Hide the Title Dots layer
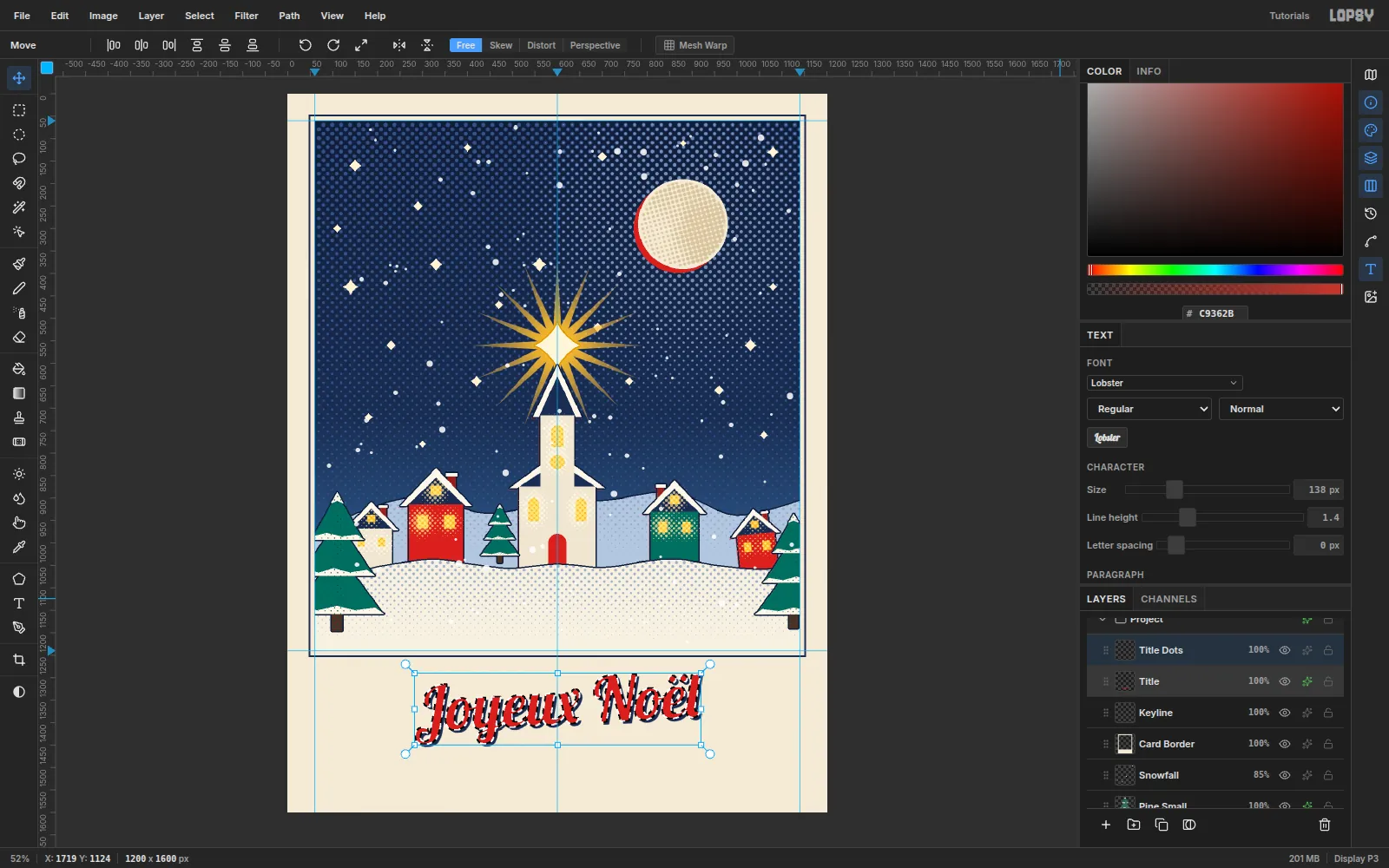 [x=1285, y=650]
